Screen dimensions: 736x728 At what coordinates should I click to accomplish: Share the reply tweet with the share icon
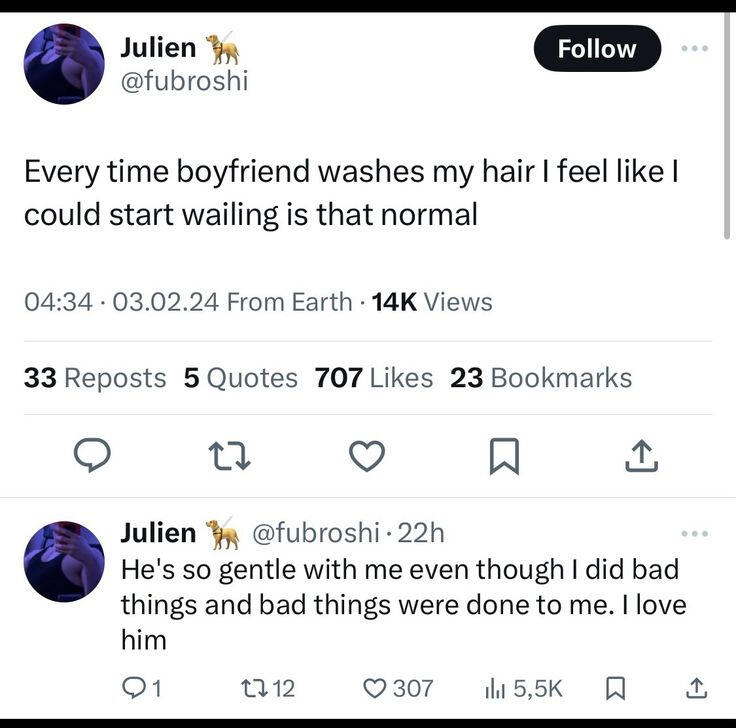click(x=696, y=689)
